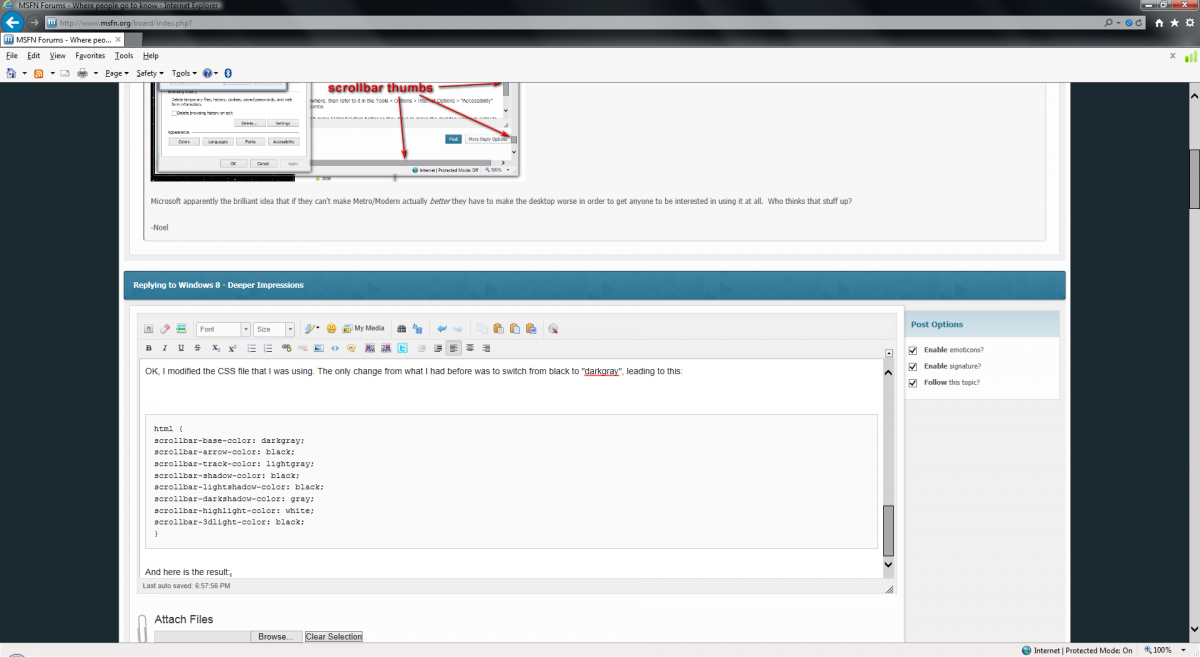Undo the last edit in the editor
The height and width of the screenshot is (657, 1200).
coord(441,328)
